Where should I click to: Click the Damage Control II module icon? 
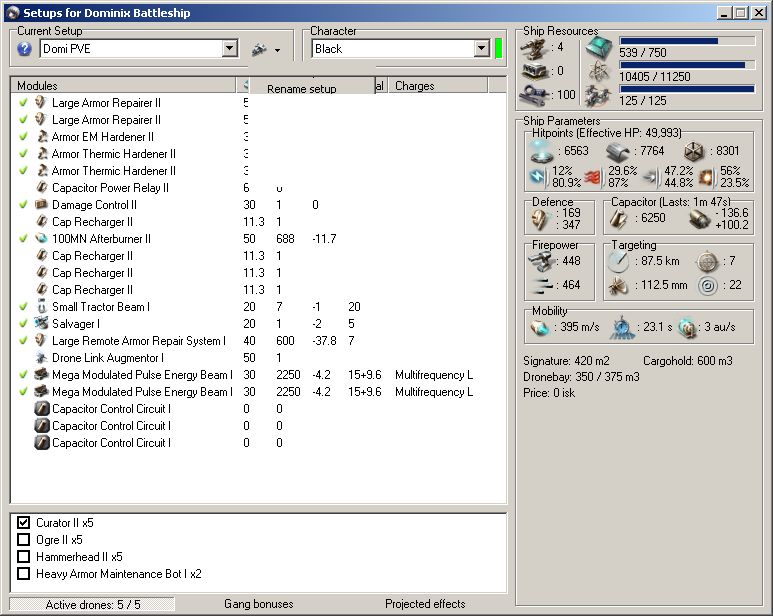[x=42, y=205]
